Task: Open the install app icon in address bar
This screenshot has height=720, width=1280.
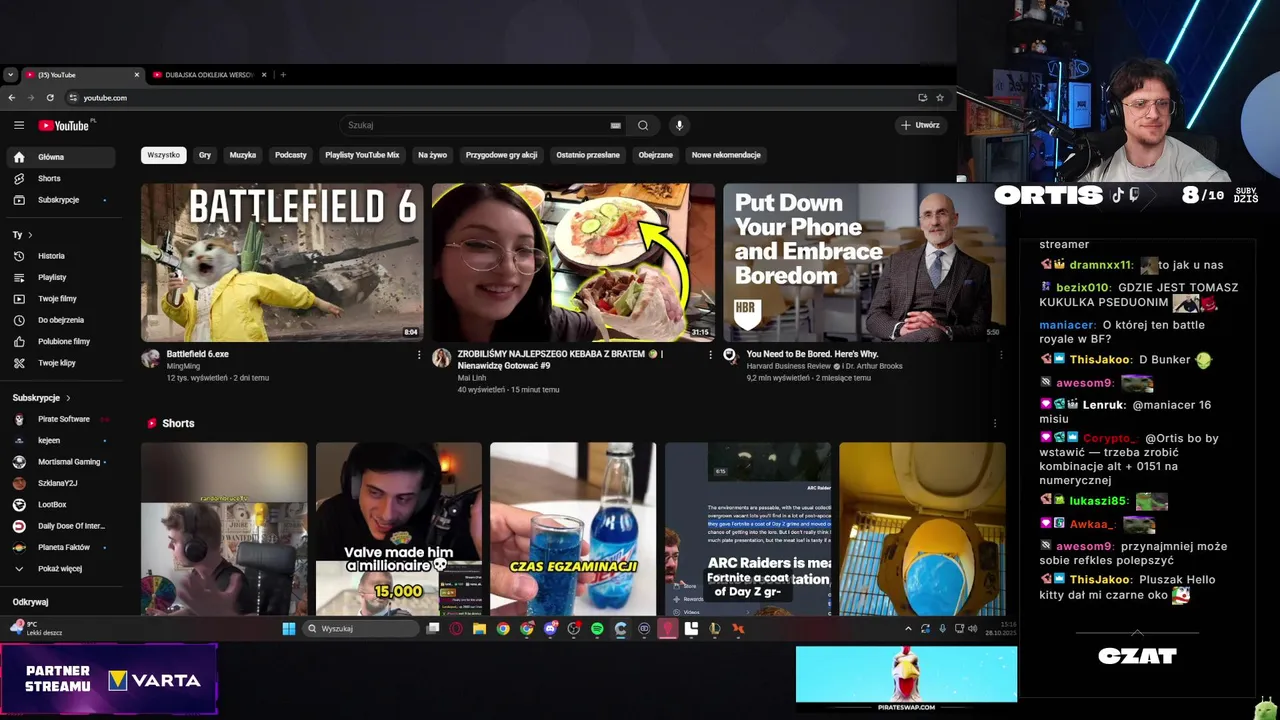Action: coord(922,97)
